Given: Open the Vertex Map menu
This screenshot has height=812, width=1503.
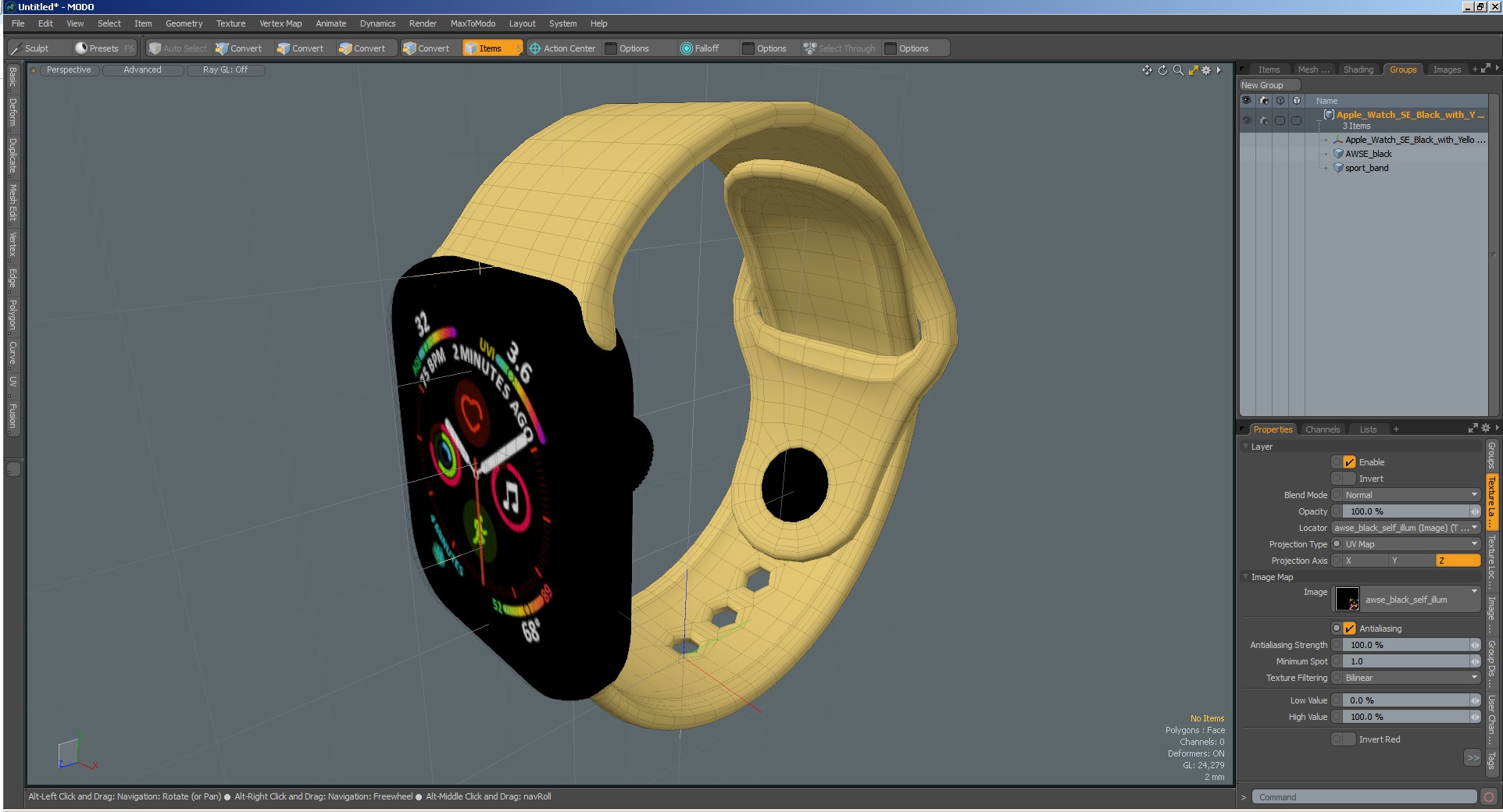Looking at the screenshot, I should 280,23.
